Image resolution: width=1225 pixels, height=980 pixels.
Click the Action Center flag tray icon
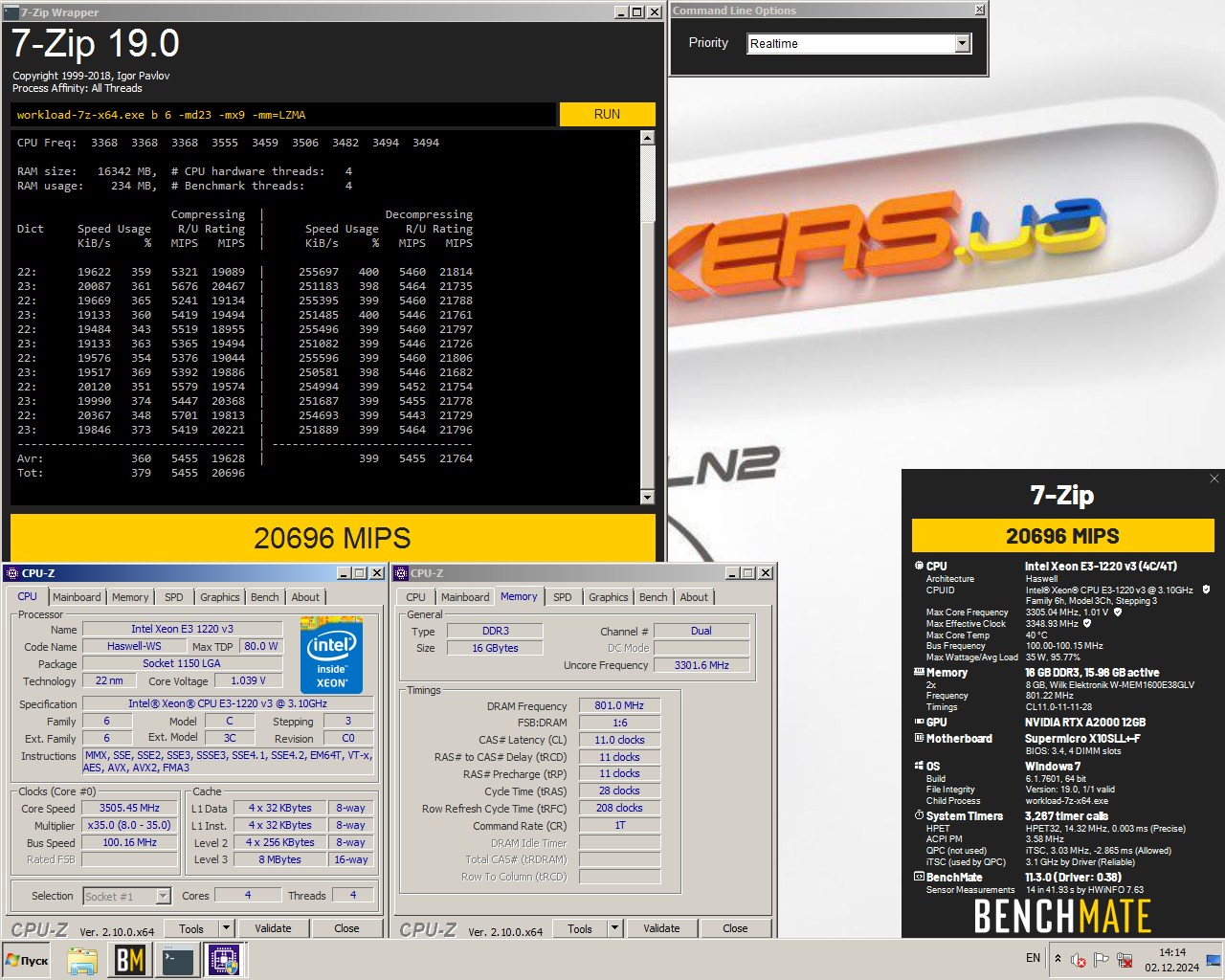pos(1102,960)
